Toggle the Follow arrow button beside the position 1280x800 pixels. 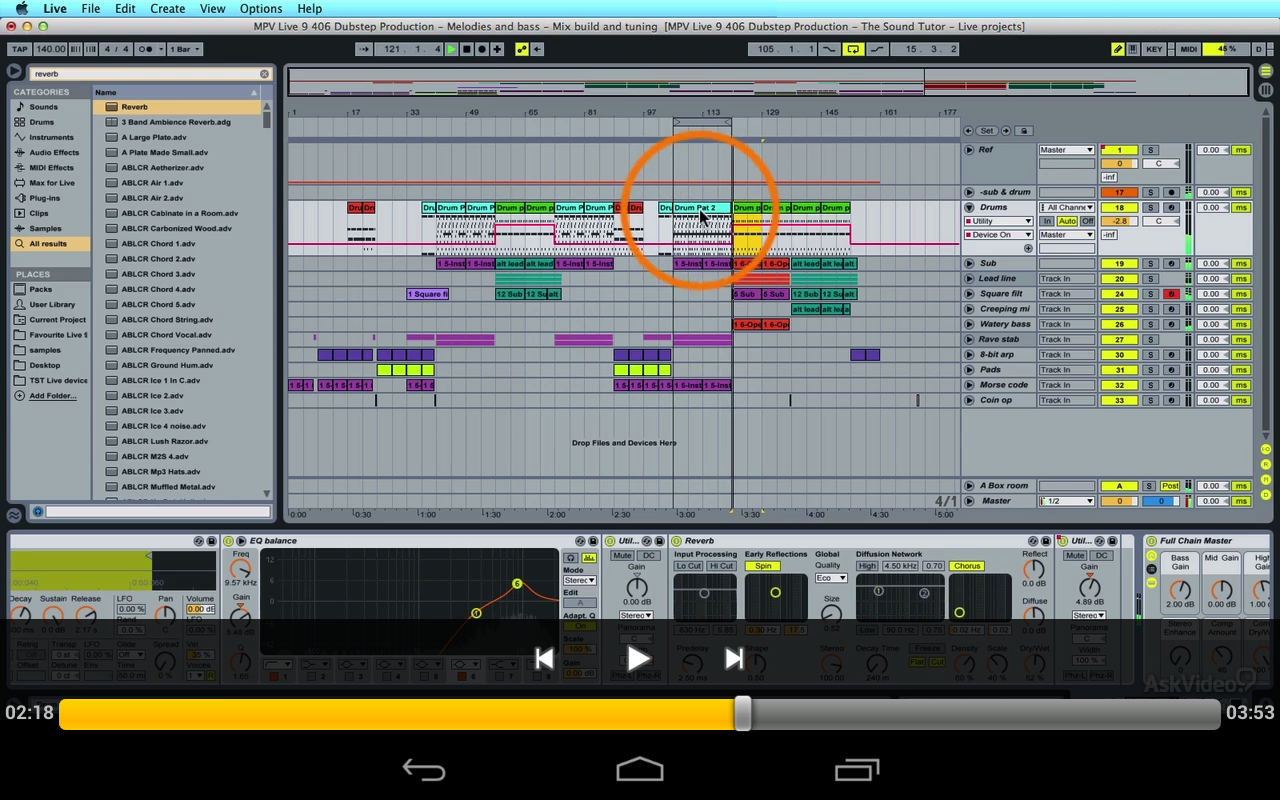tap(364, 49)
